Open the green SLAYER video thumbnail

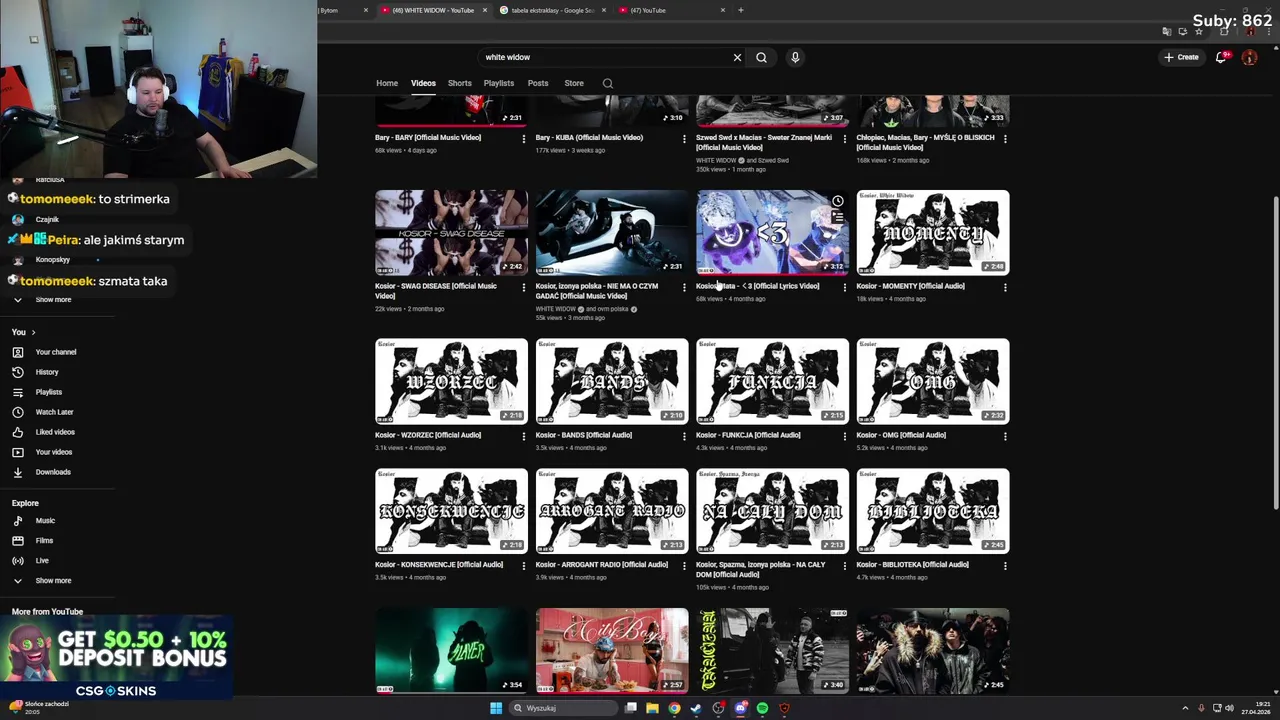(x=451, y=651)
